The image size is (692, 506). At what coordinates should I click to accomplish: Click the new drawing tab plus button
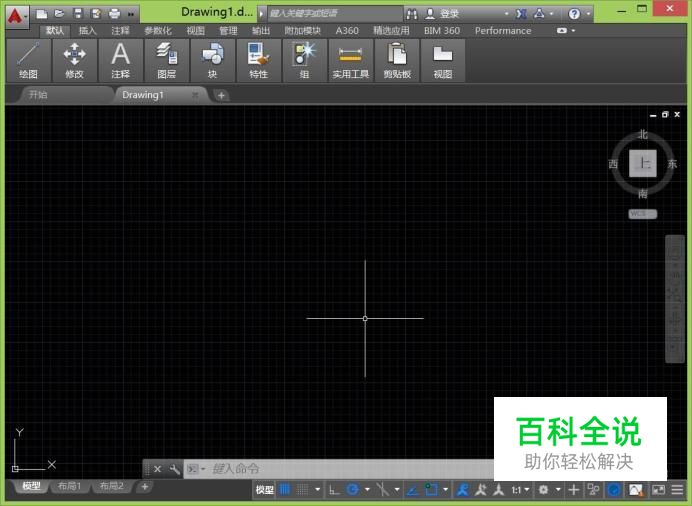coord(221,95)
